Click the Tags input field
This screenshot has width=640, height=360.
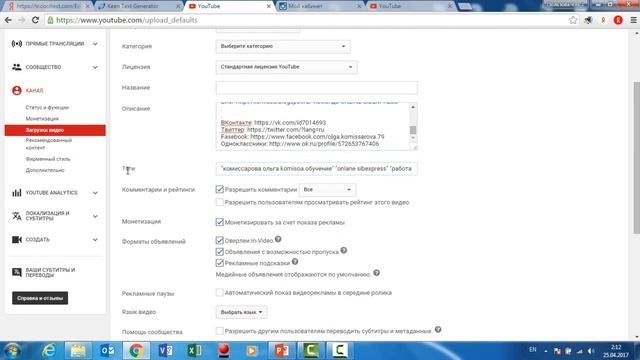coord(316,169)
